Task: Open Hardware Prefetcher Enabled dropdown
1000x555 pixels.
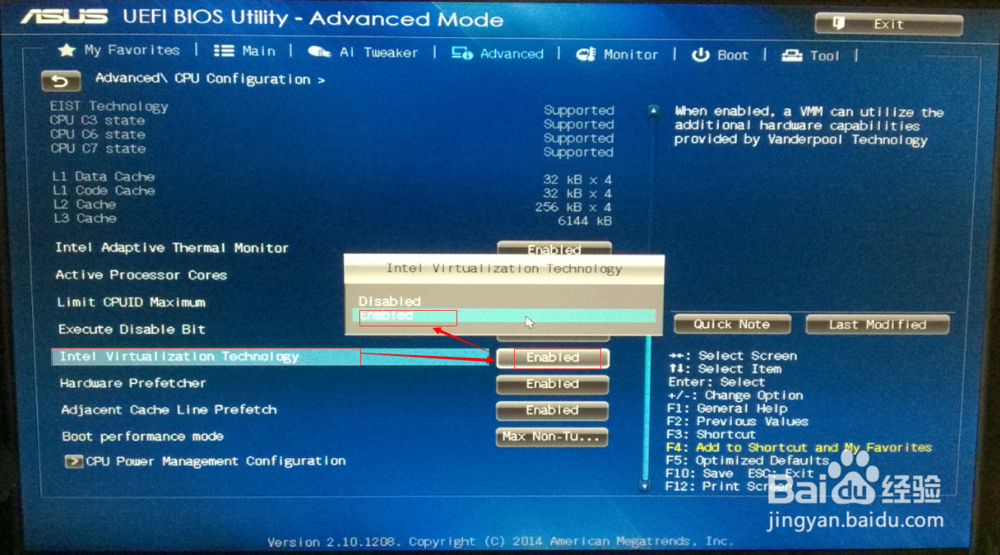Action: pyautogui.click(x=552, y=384)
